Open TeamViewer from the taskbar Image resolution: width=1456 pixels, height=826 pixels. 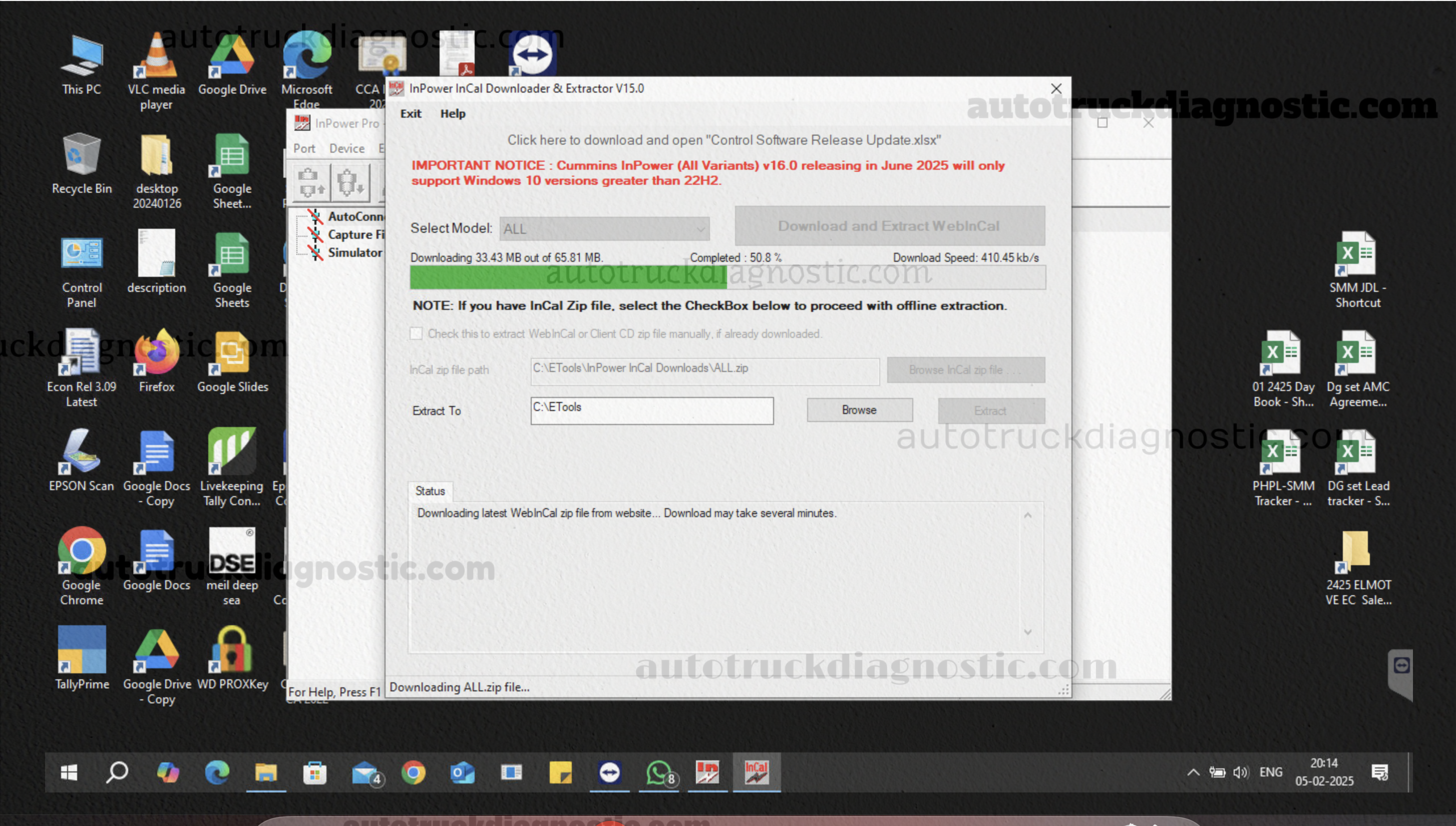(609, 772)
